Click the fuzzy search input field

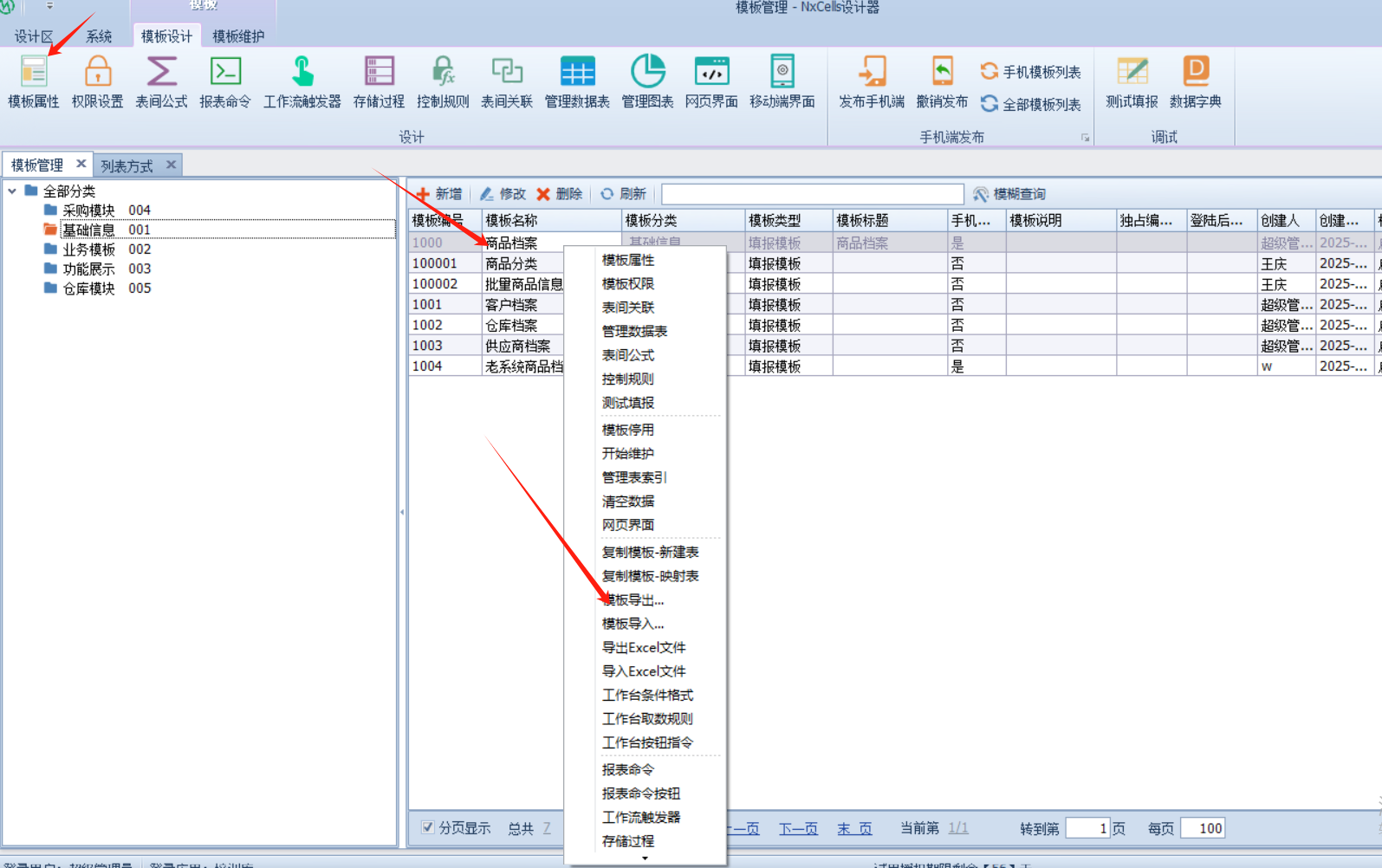[x=812, y=194]
